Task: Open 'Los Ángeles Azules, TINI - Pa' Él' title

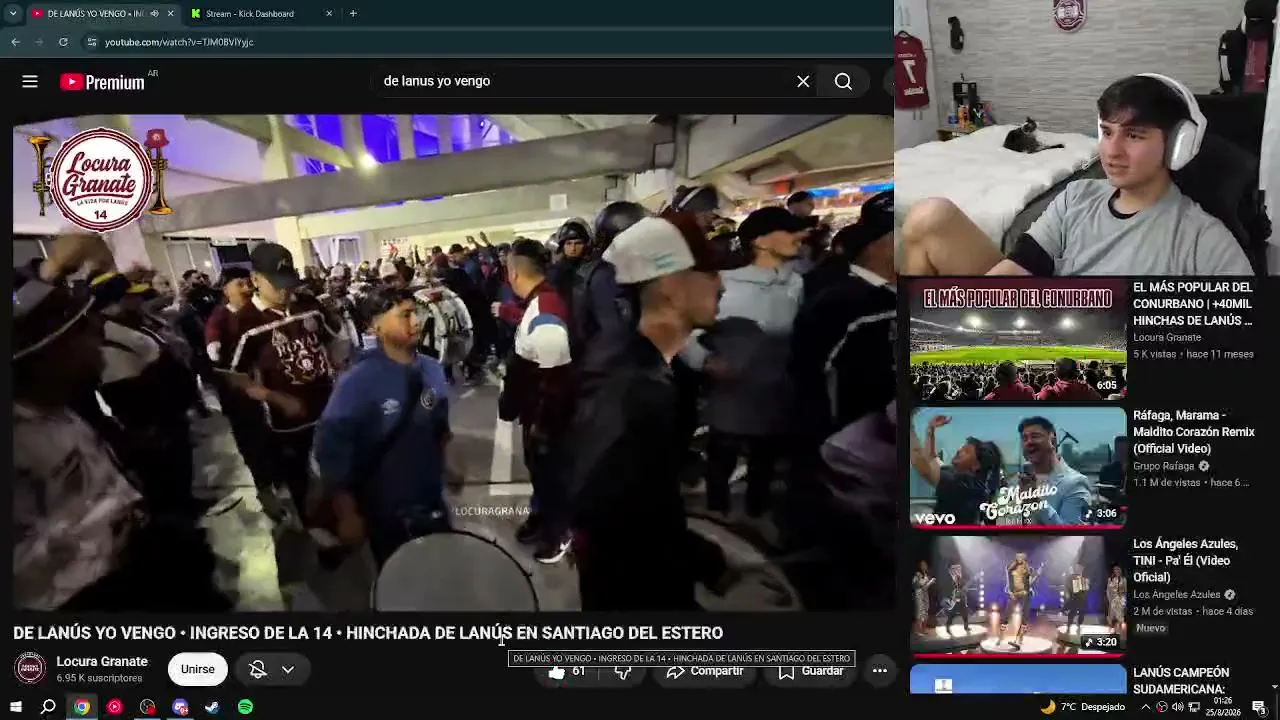Action: [x=1186, y=560]
